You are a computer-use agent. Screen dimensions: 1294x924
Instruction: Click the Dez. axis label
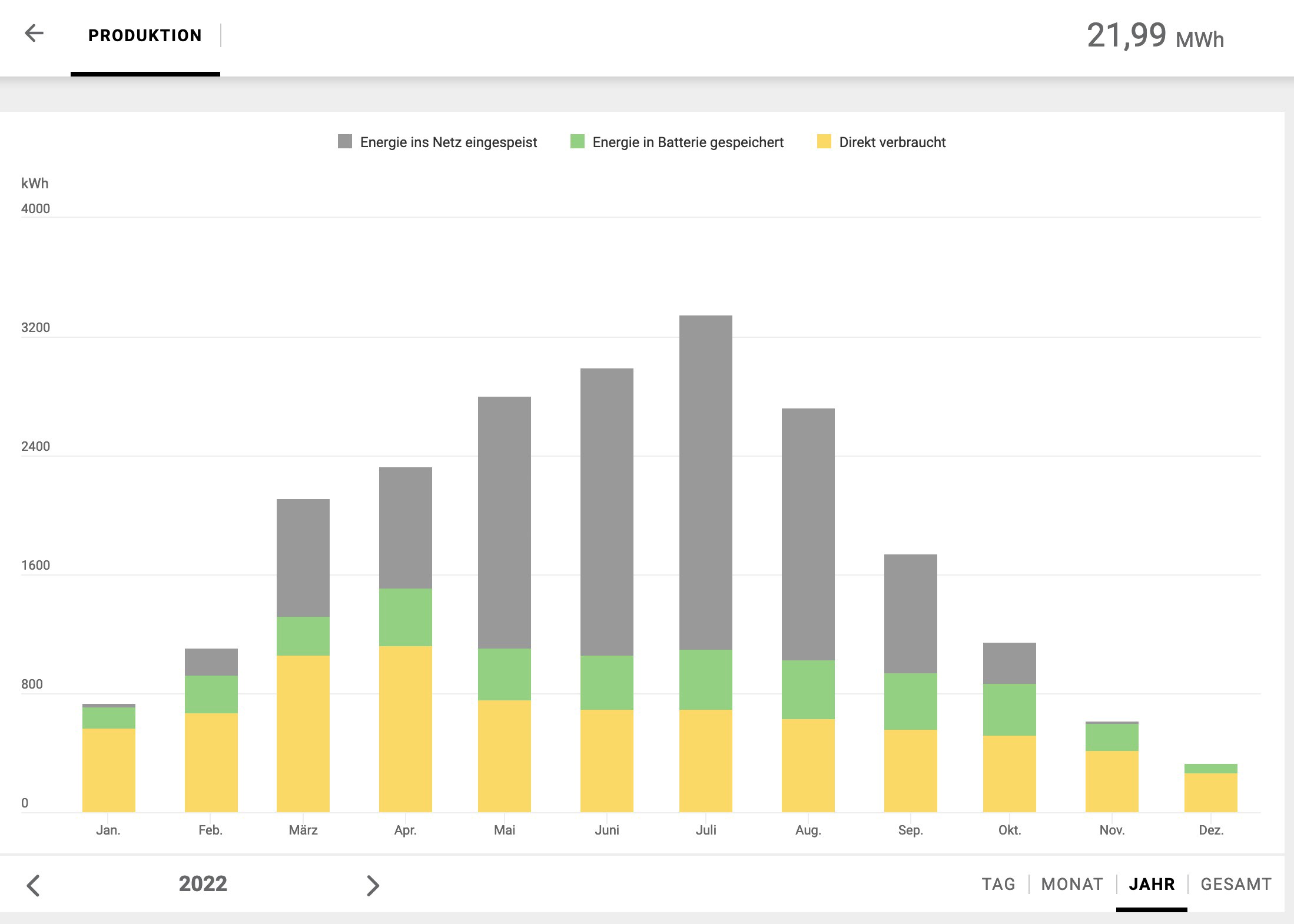pos(1211,830)
